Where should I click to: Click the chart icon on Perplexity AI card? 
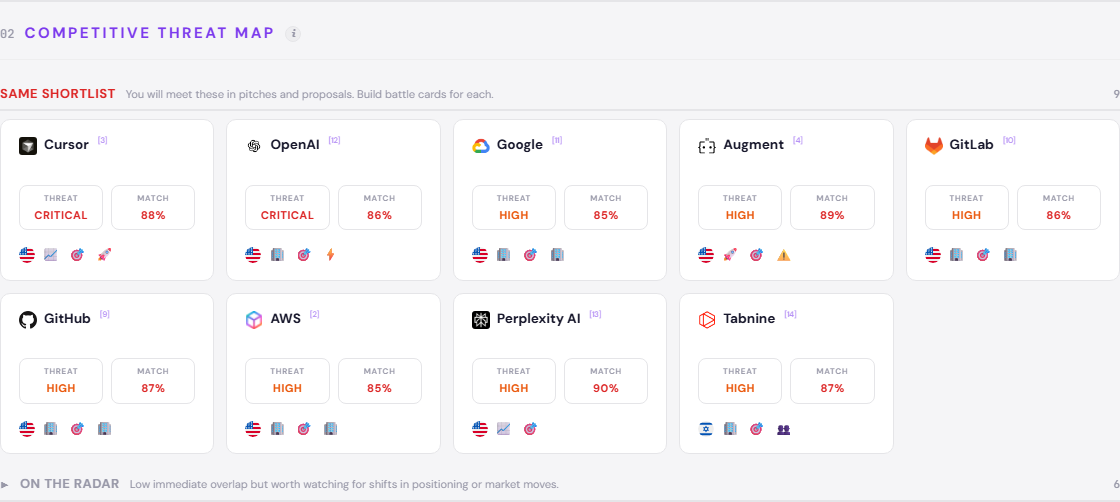(504, 429)
